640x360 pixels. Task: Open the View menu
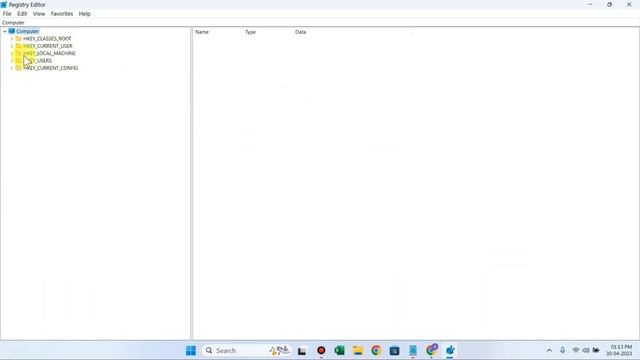tap(39, 13)
